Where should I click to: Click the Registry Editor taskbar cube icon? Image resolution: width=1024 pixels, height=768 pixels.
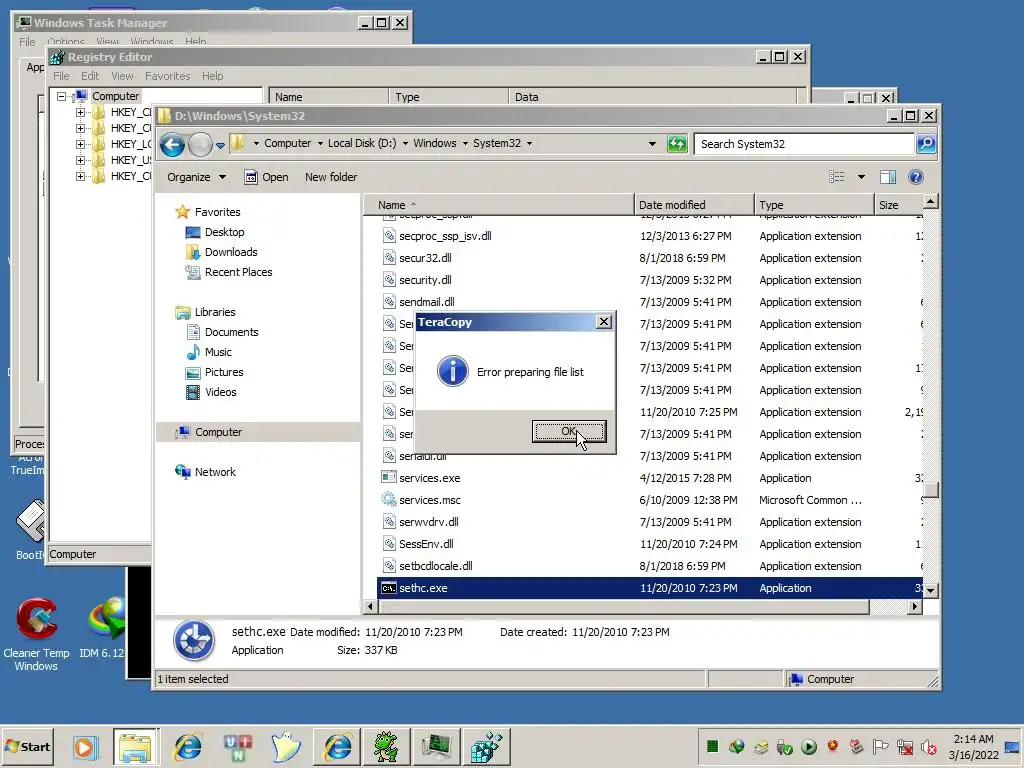click(x=487, y=746)
